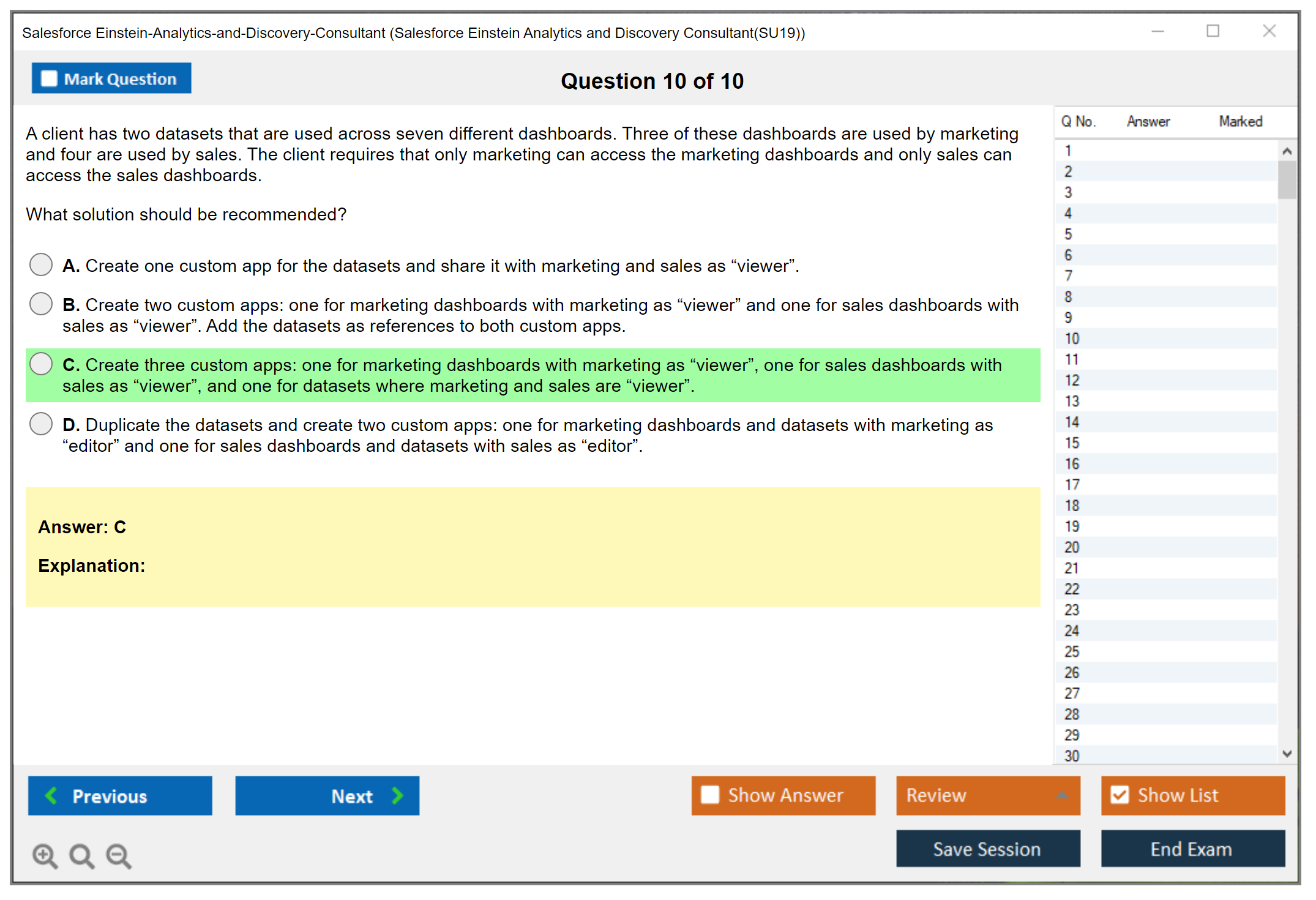Expand the Review dropdown menu

click(1062, 795)
